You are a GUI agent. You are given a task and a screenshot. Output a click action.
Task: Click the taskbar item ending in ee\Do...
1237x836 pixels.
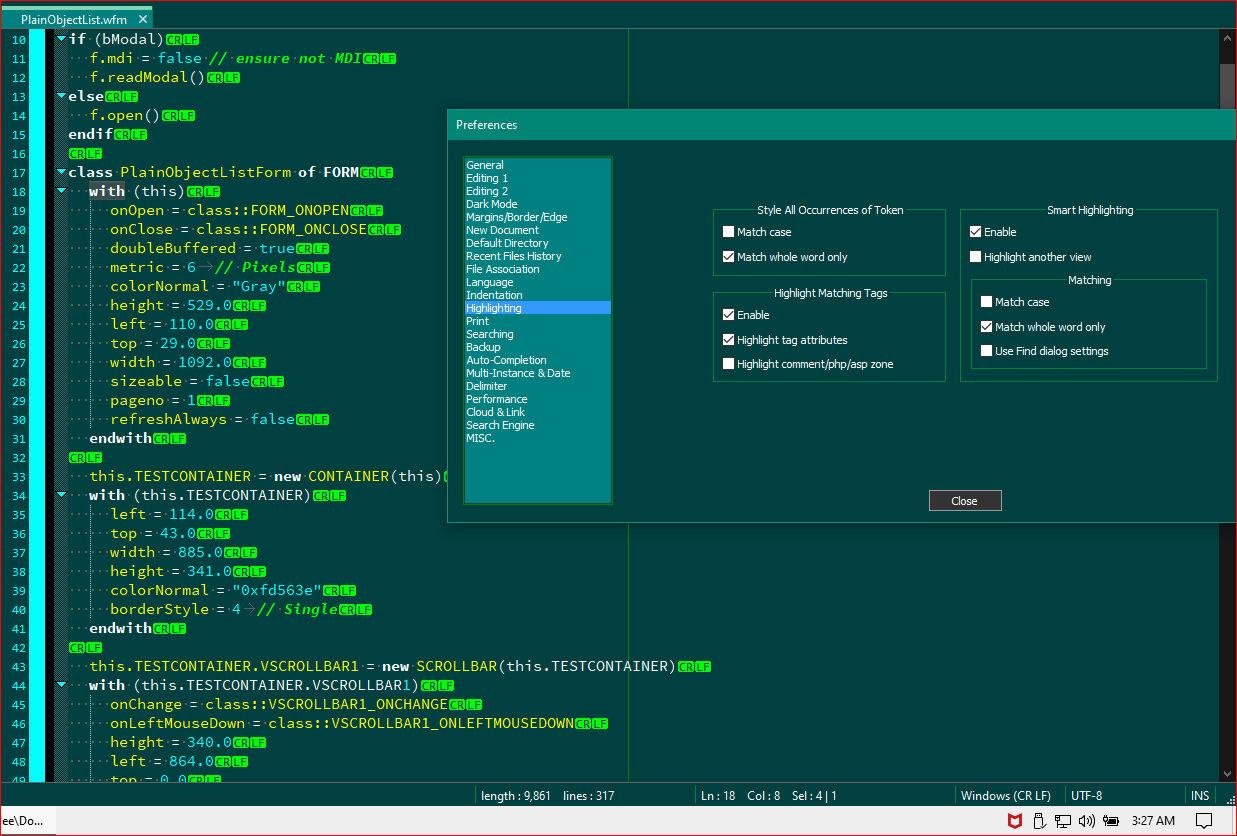pyautogui.click(x=27, y=821)
